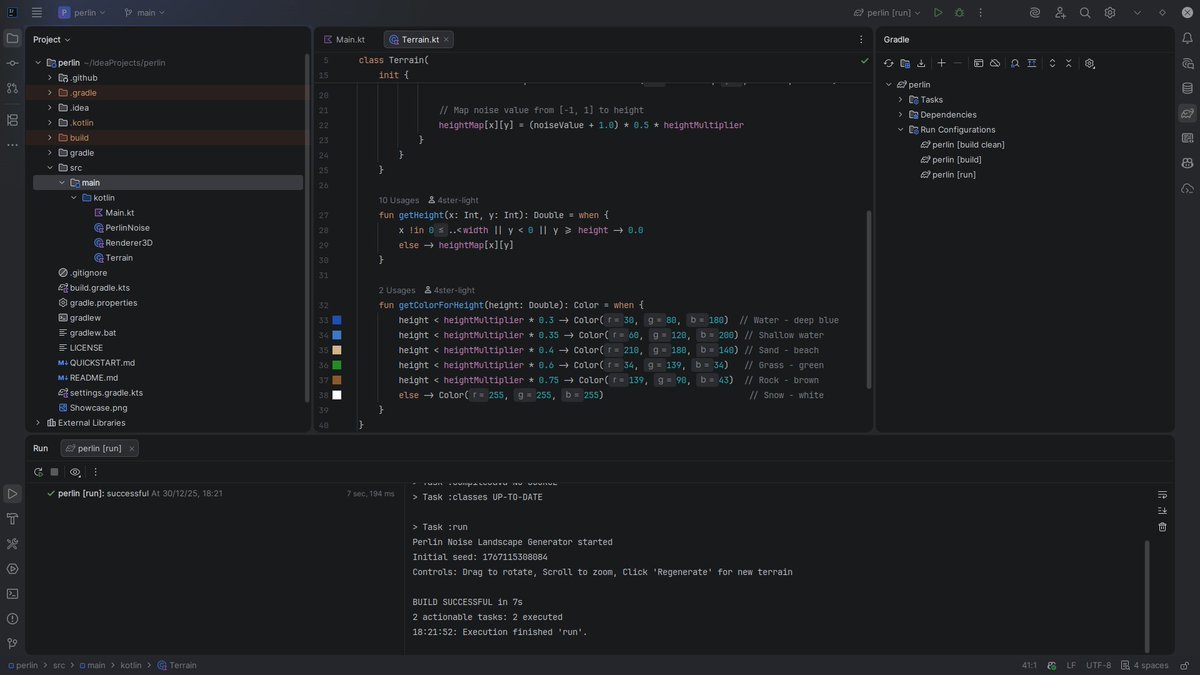Click the 10 Usages inlay link above getHeight
Viewport: 1200px width, 675px height.
[x=399, y=200]
